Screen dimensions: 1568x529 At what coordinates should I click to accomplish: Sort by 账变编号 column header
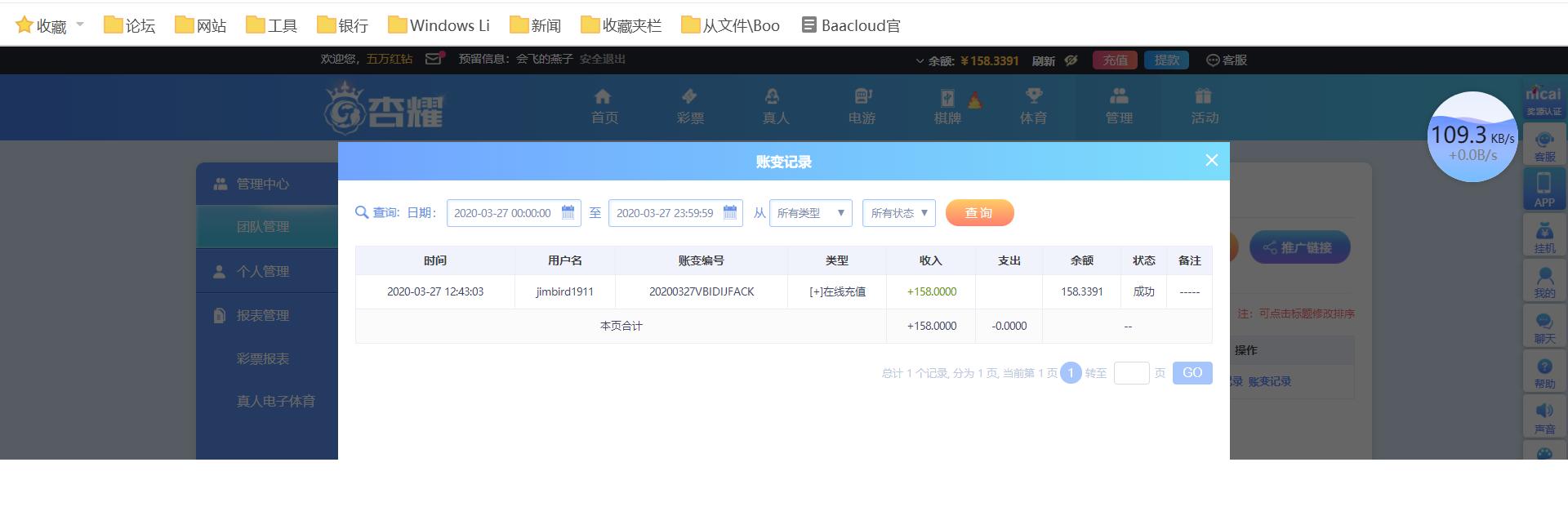pyautogui.click(x=702, y=260)
